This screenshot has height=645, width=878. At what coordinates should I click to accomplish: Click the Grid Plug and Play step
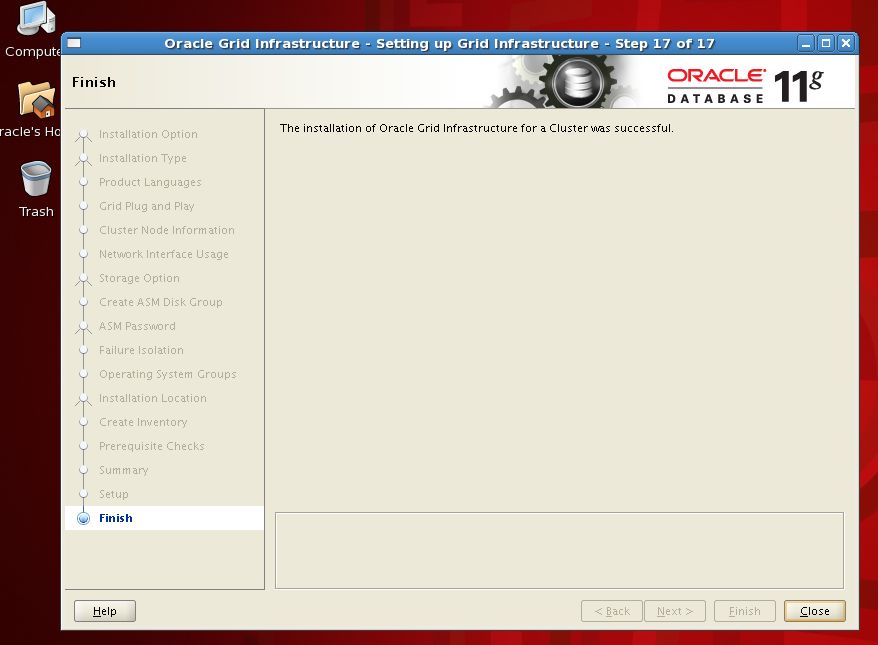tap(146, 206)
